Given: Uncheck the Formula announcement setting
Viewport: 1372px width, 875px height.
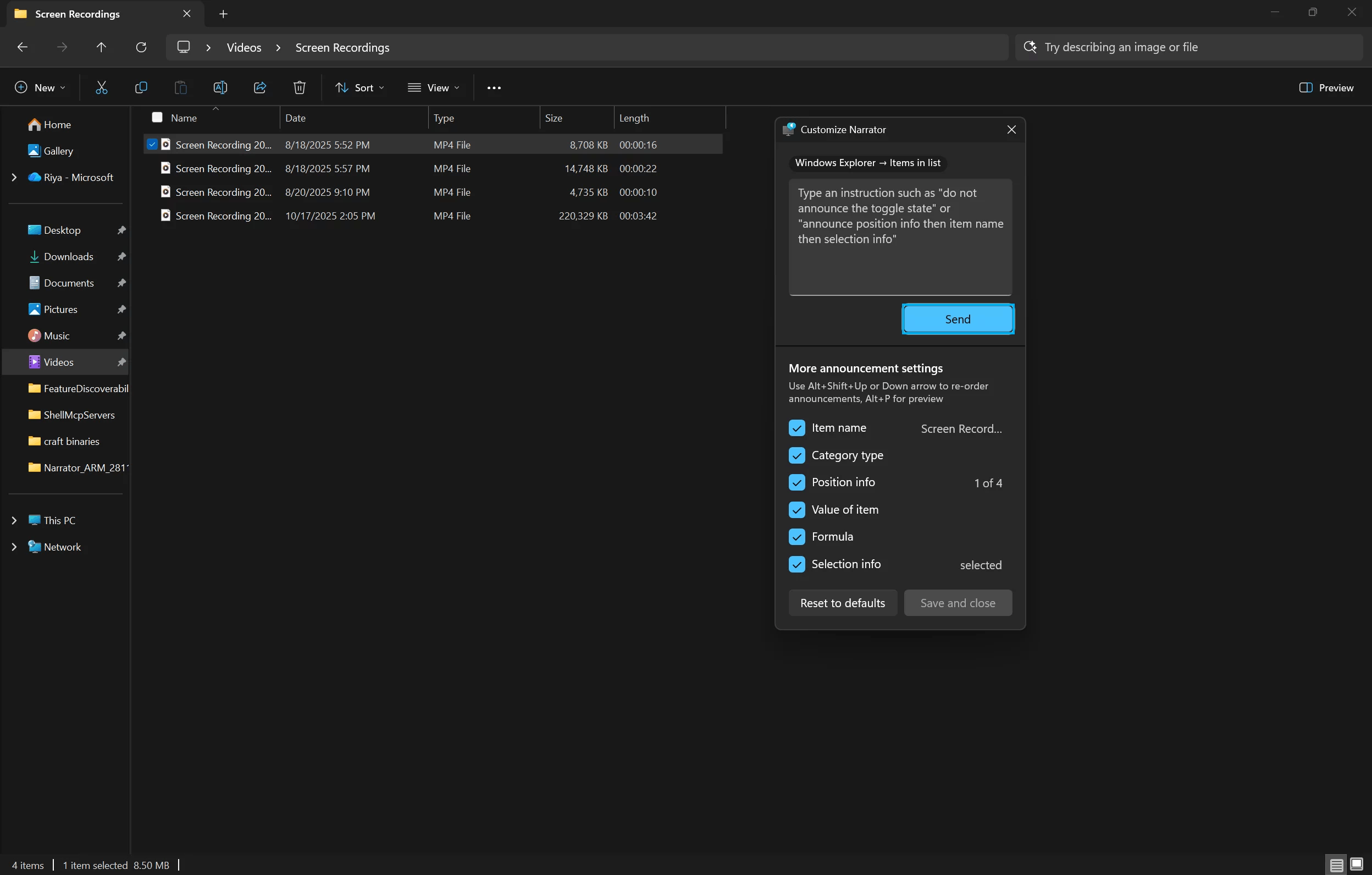Looking at the screenshot, I should (x=797, y=536).
